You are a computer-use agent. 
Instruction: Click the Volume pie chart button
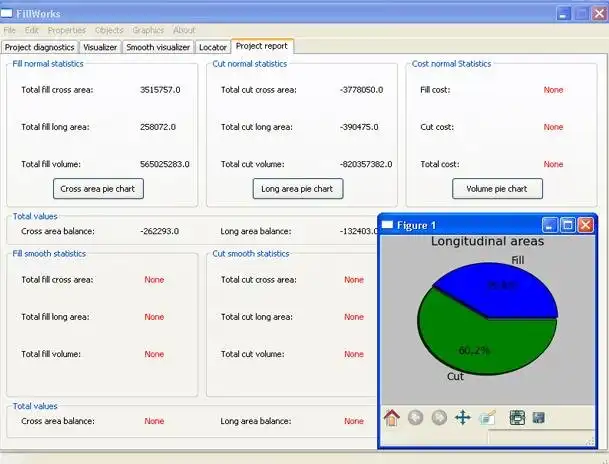[x=497, y=189]
